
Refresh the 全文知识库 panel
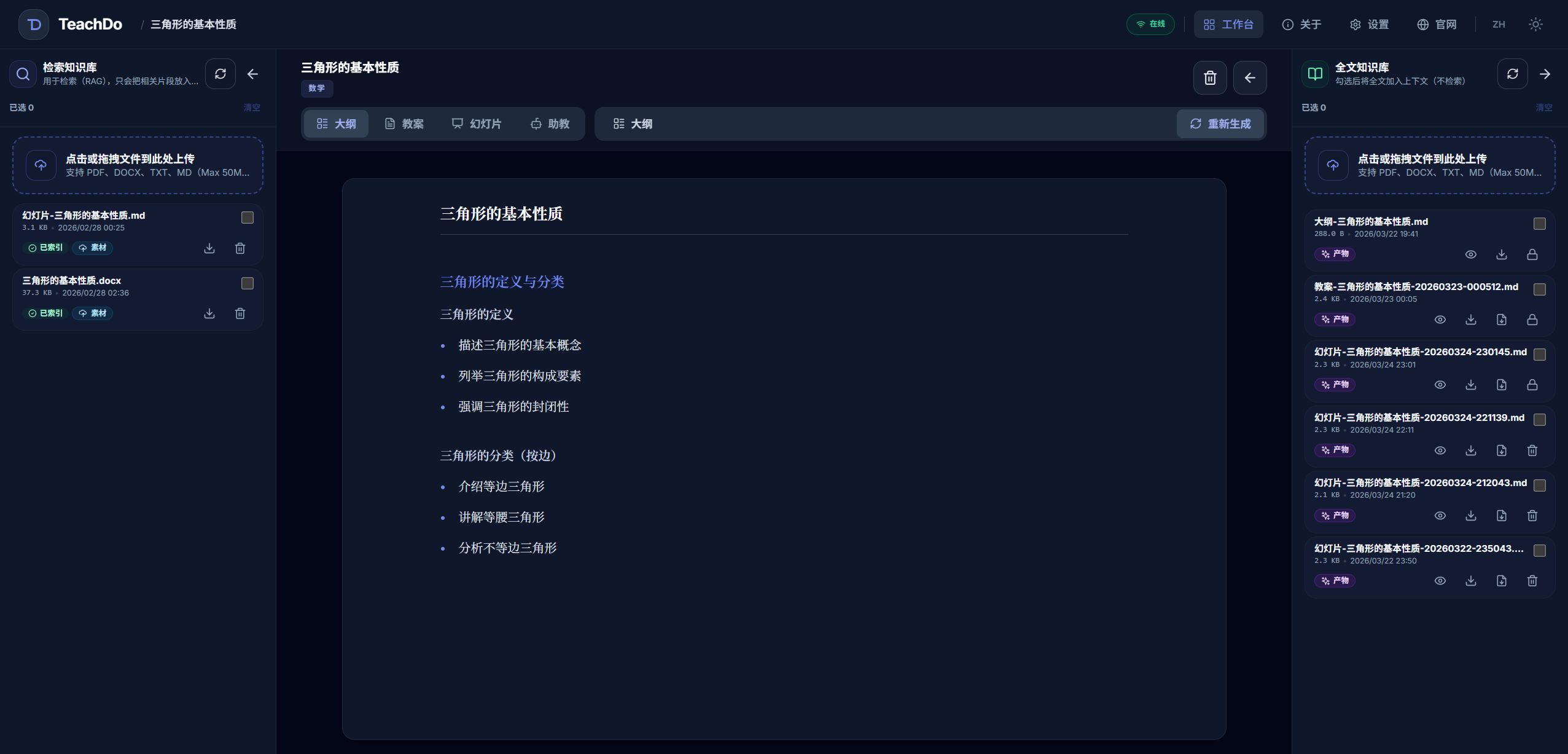(x=1511, y=73)
